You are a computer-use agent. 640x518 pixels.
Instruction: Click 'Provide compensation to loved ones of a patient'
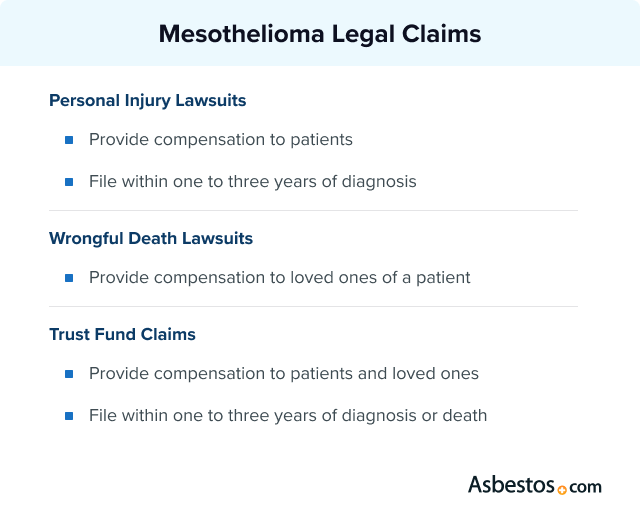click(279, 278)
